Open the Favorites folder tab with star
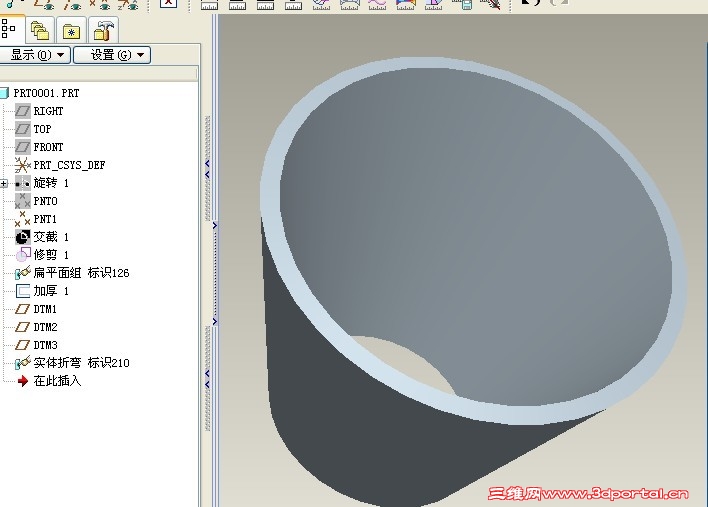Image resolution: width=708 pixels, height=507 pixels. tap(71, 30)
